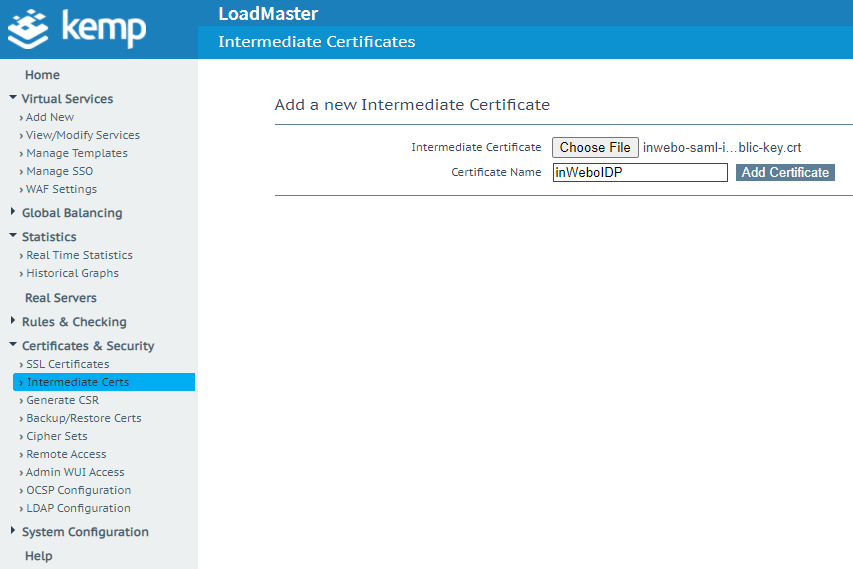Open the Real Servers menu item
The height and width of the screenshot is (569, 853).
pyautogui.click(x=60, y=298)
